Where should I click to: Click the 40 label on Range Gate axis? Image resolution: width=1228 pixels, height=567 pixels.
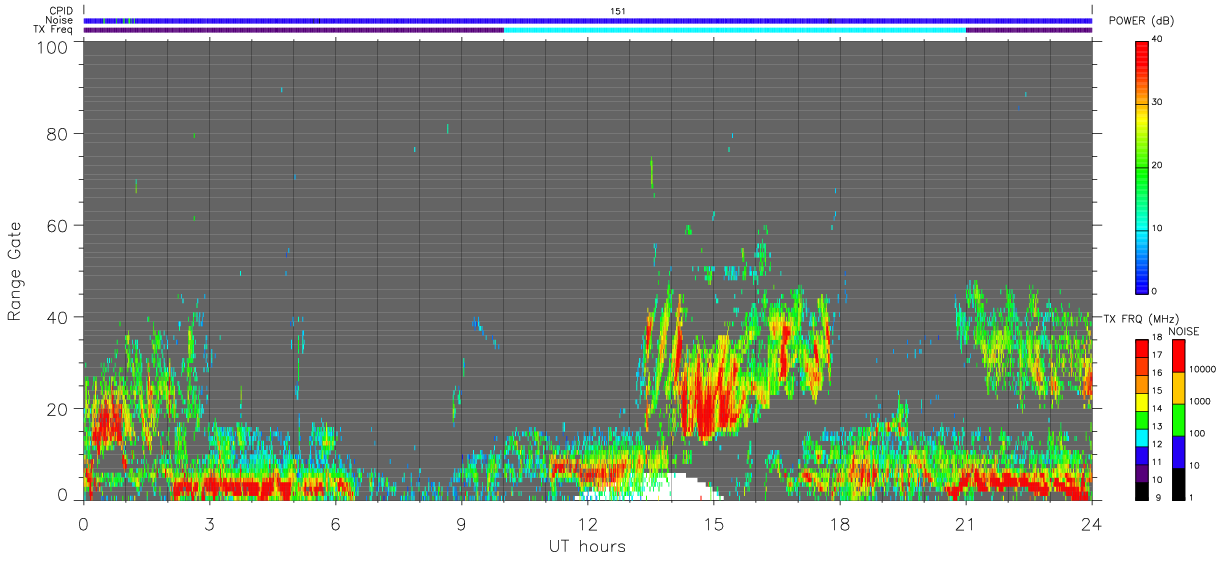click(x=58, y=317)
